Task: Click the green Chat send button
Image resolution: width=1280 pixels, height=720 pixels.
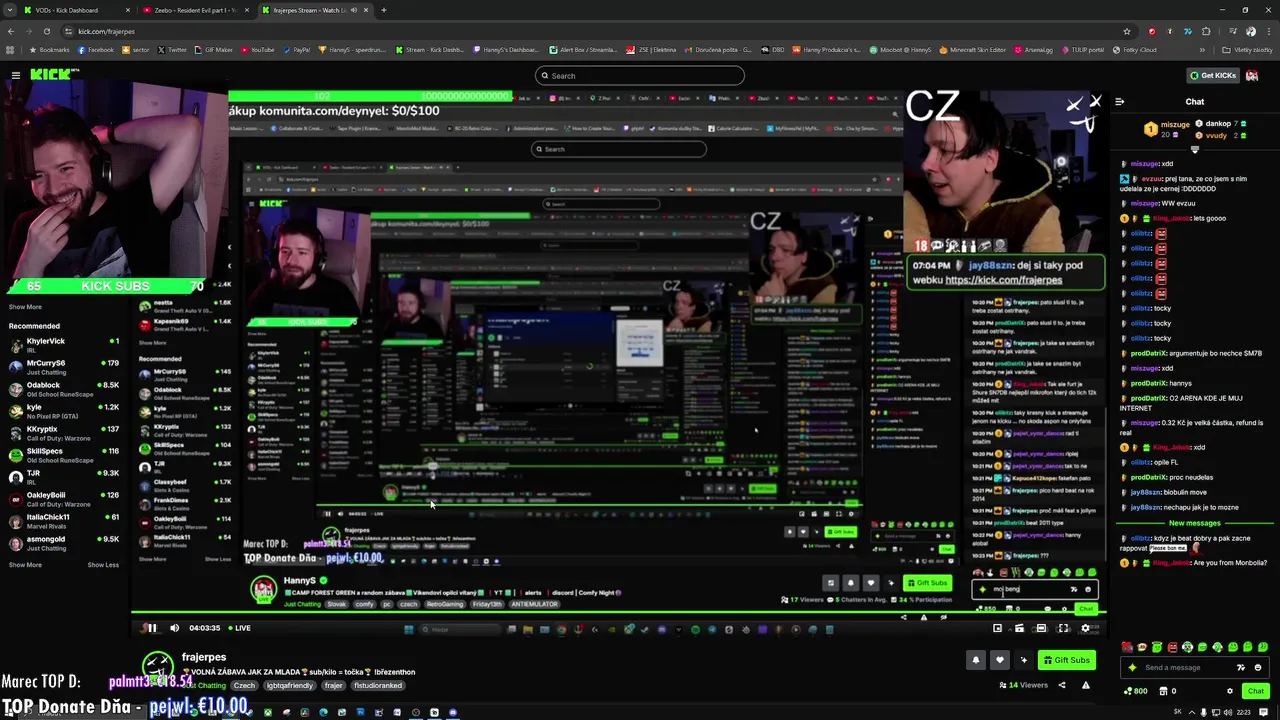Action: [x=1256, y=691]
